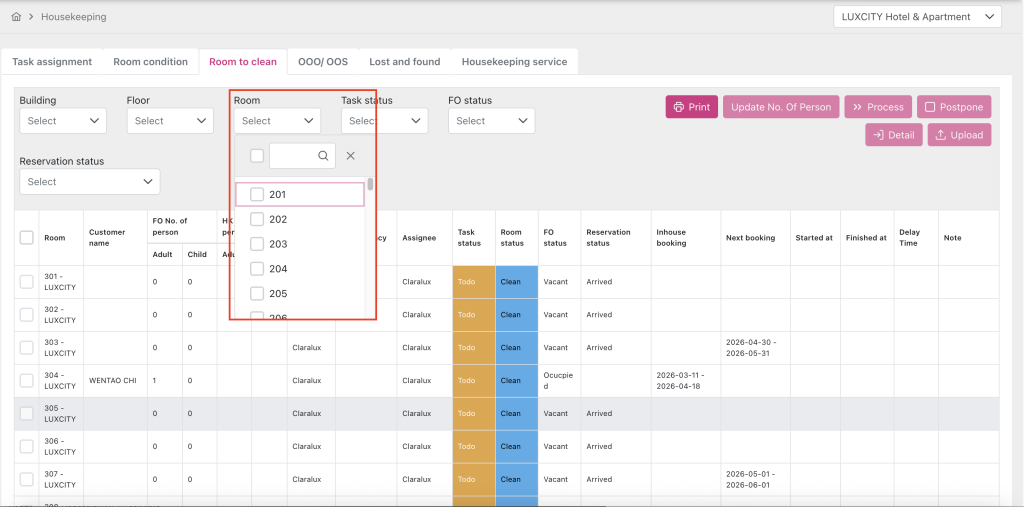Expand the Reservation status dropdown
Viewport: 1024px width, 507px height.
pyautogui.click(x=89, y=182)
